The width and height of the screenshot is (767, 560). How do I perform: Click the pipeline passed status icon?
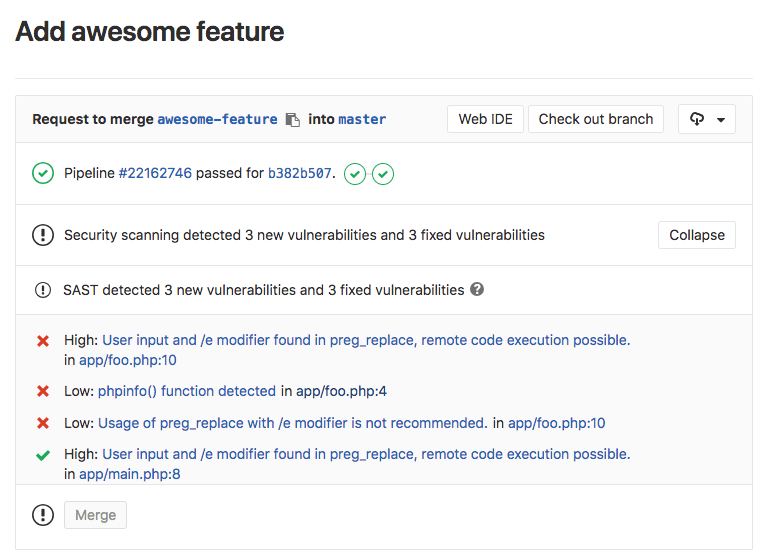point(43,174)
